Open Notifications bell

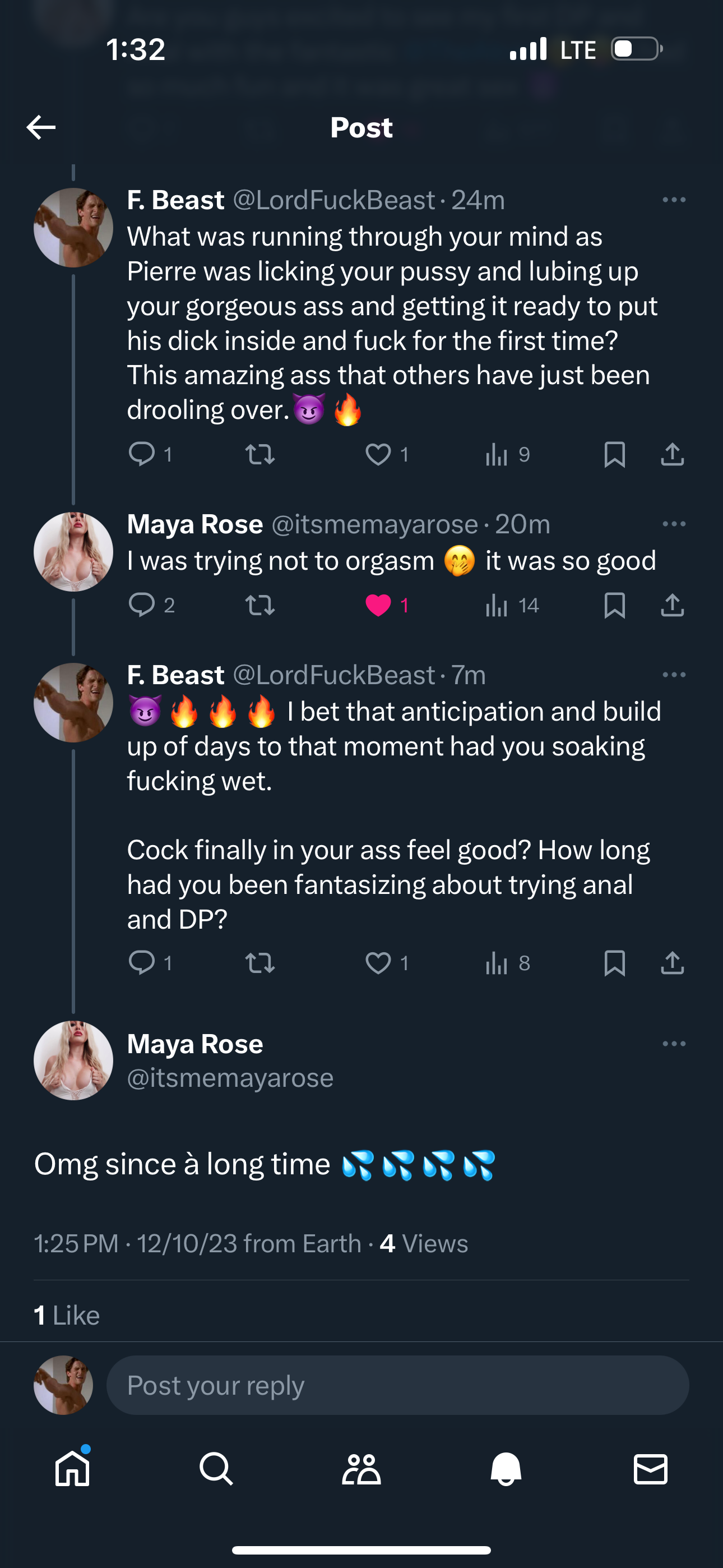point(506,1469)
